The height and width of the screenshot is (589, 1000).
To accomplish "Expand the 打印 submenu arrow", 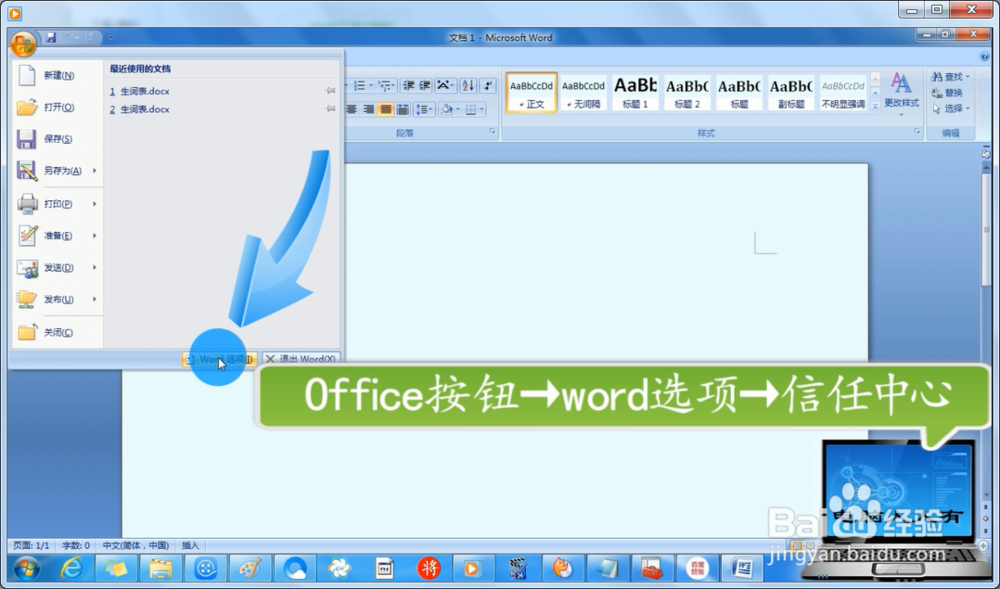I will click(x=94, y=204).
